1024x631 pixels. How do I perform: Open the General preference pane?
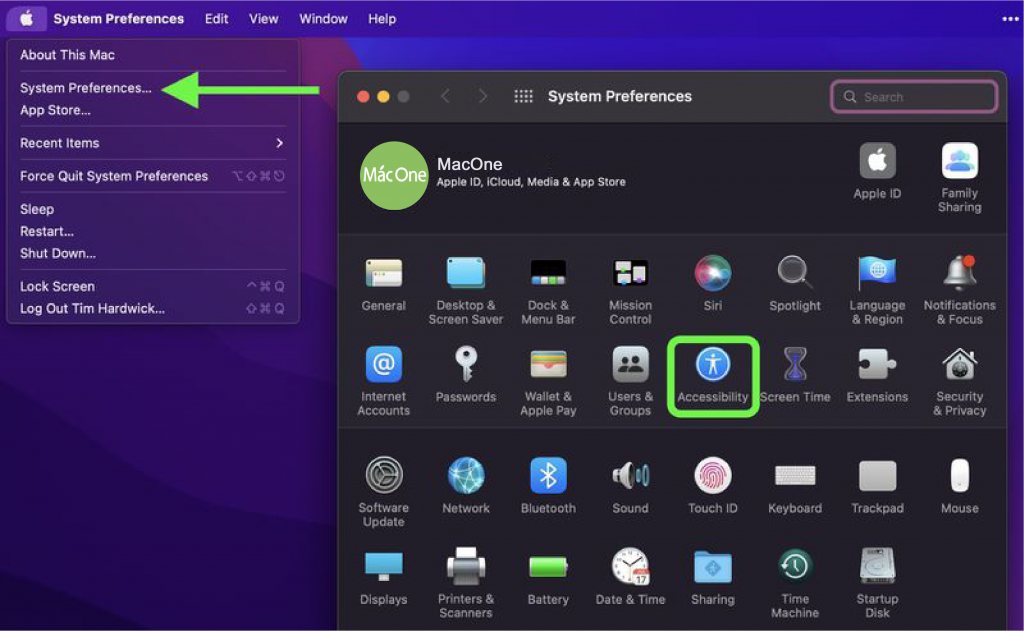tap(383, 283)
